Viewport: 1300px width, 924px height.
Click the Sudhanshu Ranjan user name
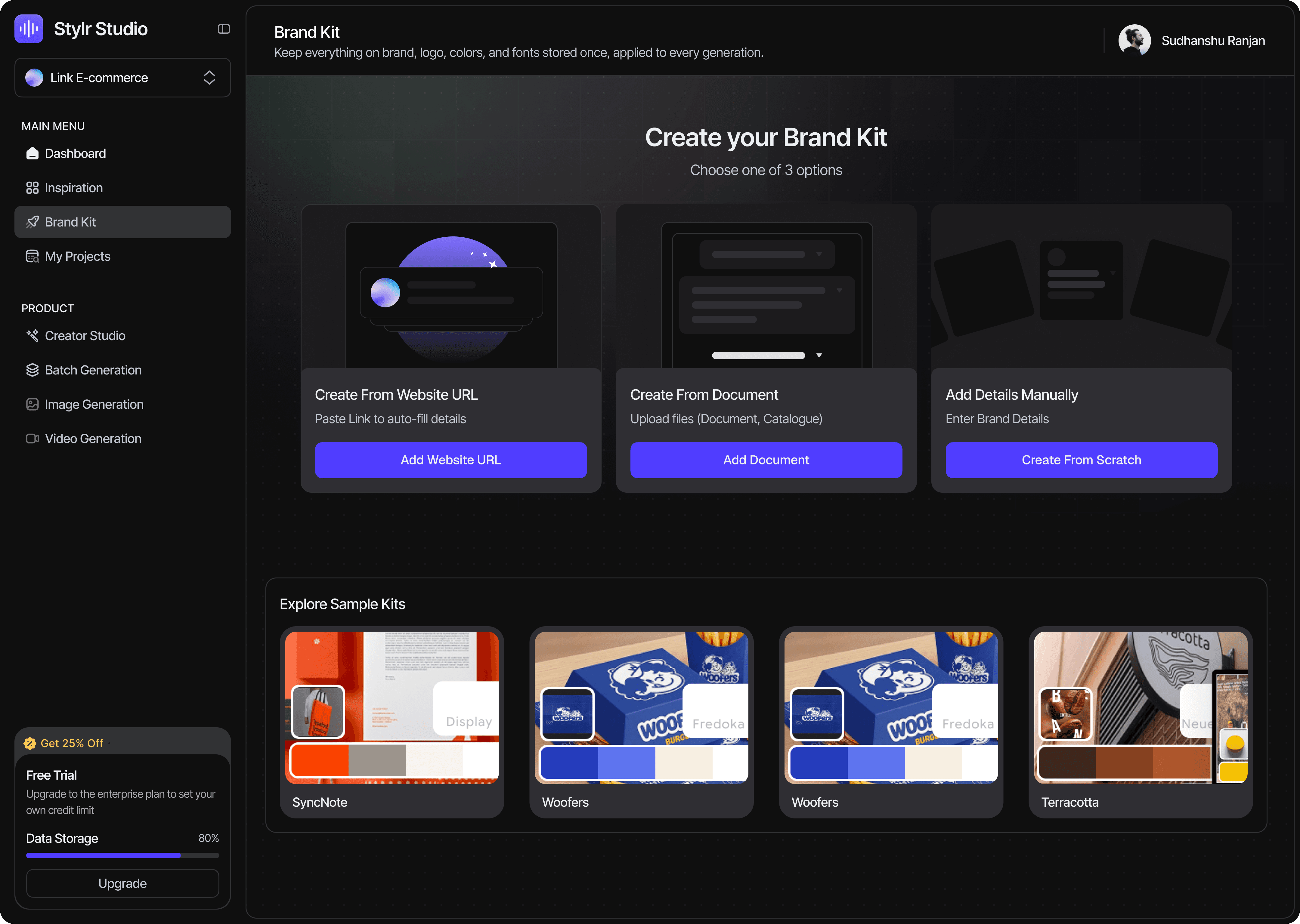click(1213, 41)
